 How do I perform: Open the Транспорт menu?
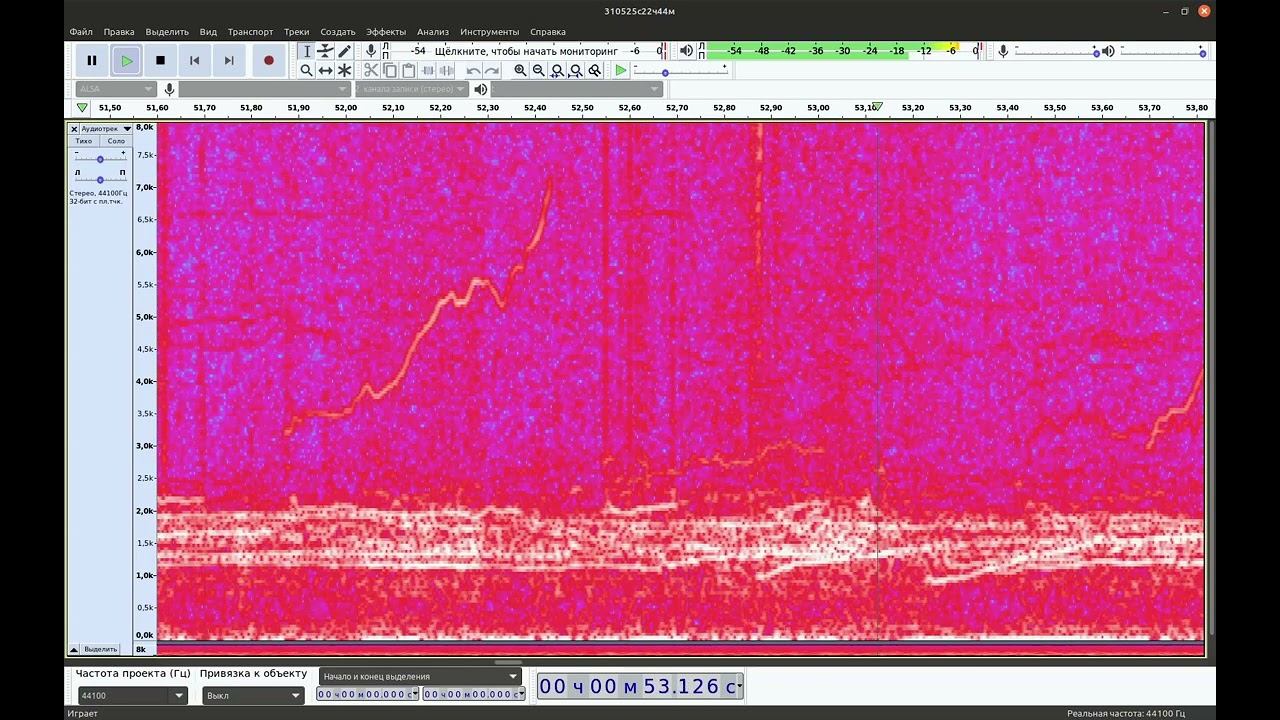point(250,32)
